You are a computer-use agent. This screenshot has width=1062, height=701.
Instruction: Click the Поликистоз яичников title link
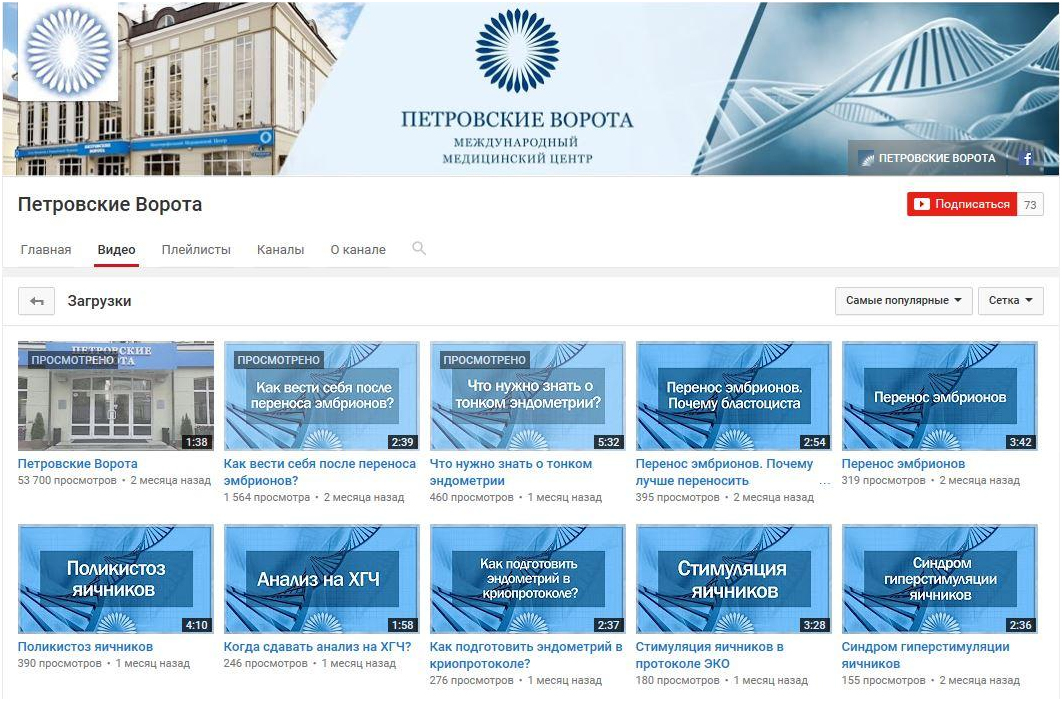click(85, 647)
